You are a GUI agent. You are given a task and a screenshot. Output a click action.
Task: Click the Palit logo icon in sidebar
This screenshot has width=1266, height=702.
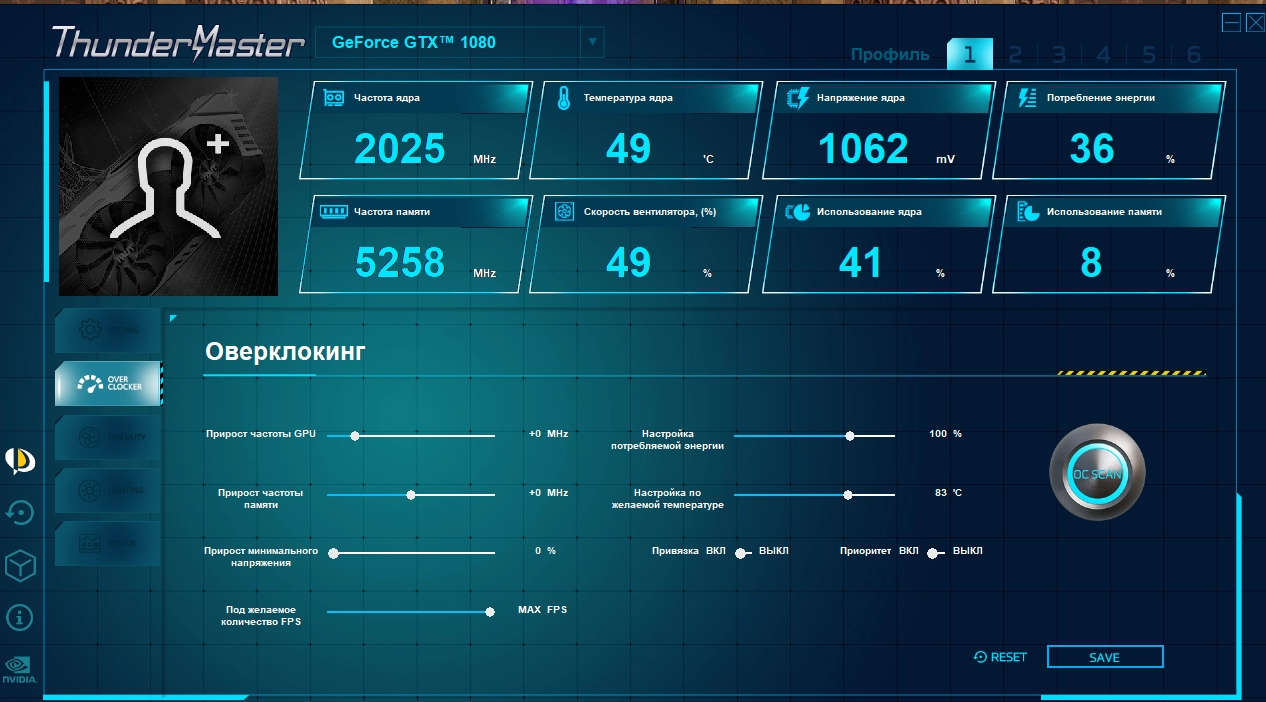[x=20, y=460]
